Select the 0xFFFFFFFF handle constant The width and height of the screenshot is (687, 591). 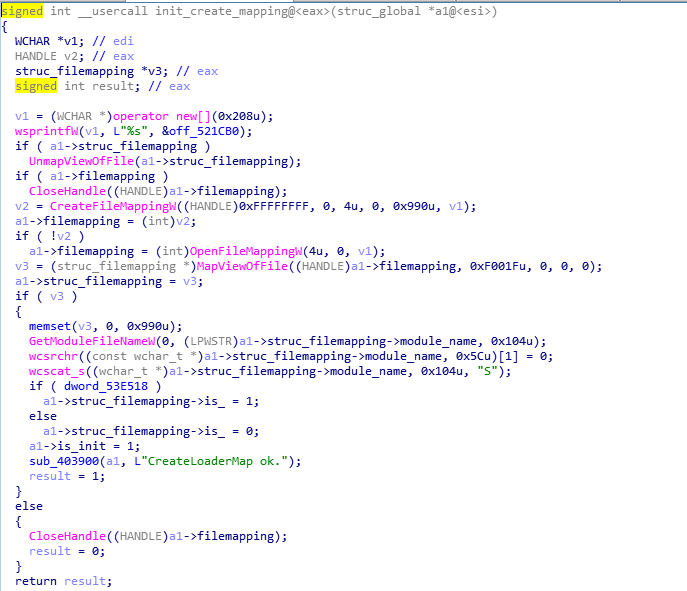tap(274, 206)
